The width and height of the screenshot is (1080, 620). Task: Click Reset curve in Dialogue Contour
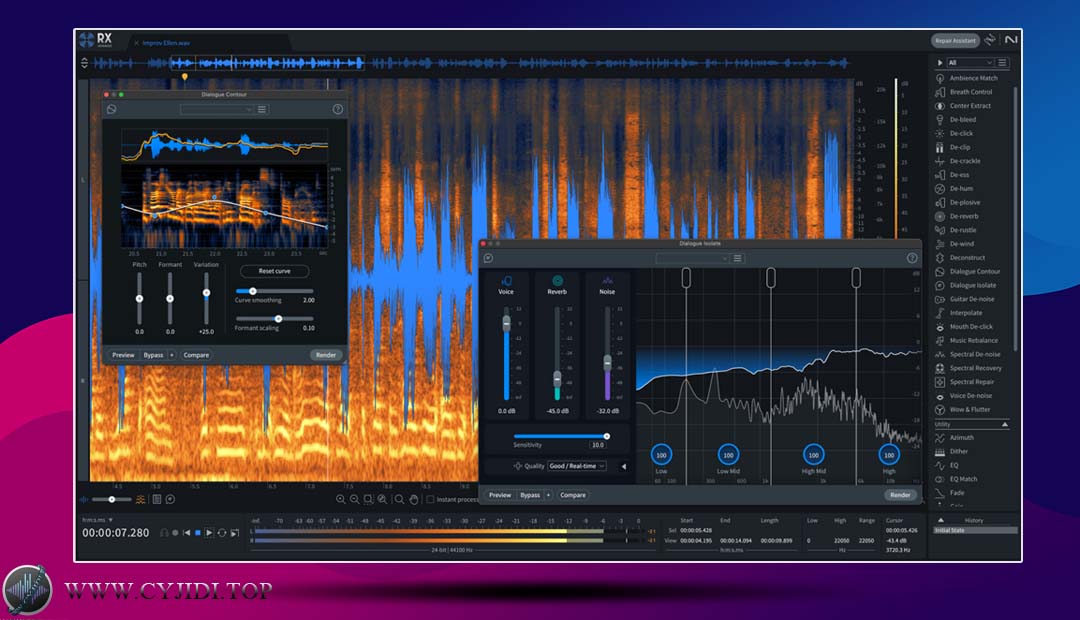[x=275, y=271]
